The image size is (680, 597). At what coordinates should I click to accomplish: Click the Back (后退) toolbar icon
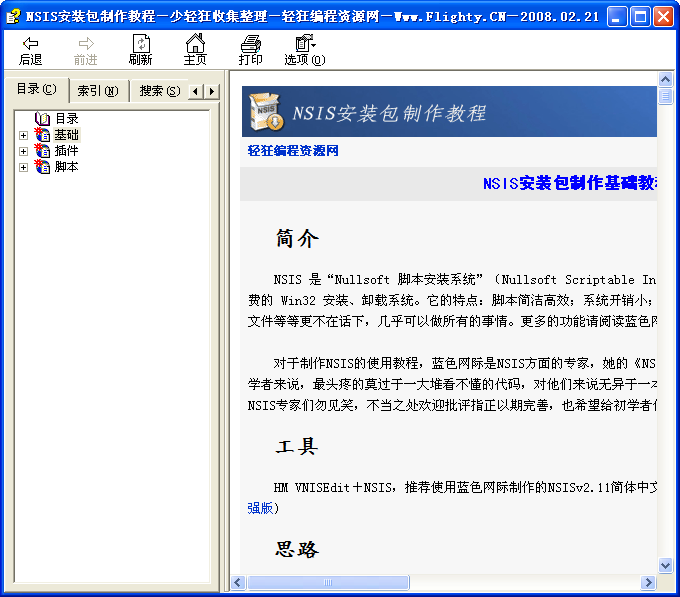tap(31, 44)
